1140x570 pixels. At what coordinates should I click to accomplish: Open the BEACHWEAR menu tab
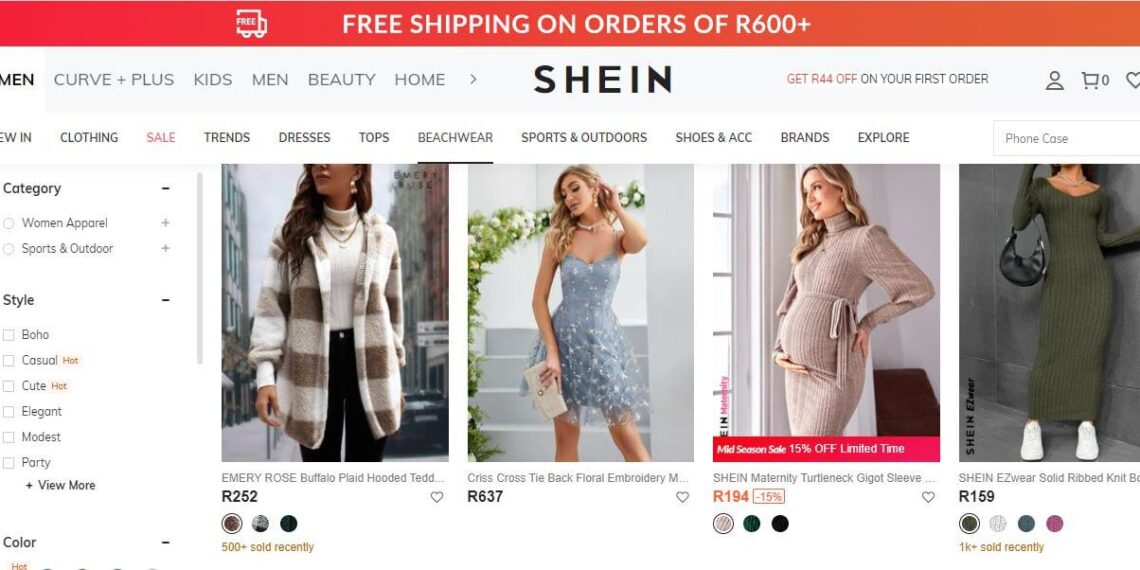(x=455, y=137)
